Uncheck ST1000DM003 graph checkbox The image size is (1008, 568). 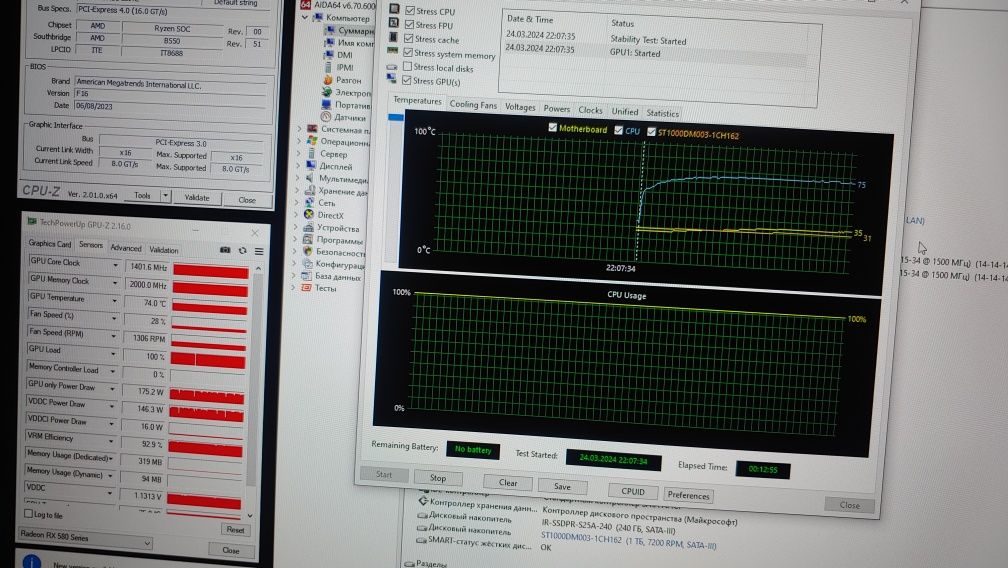[651, 132]
